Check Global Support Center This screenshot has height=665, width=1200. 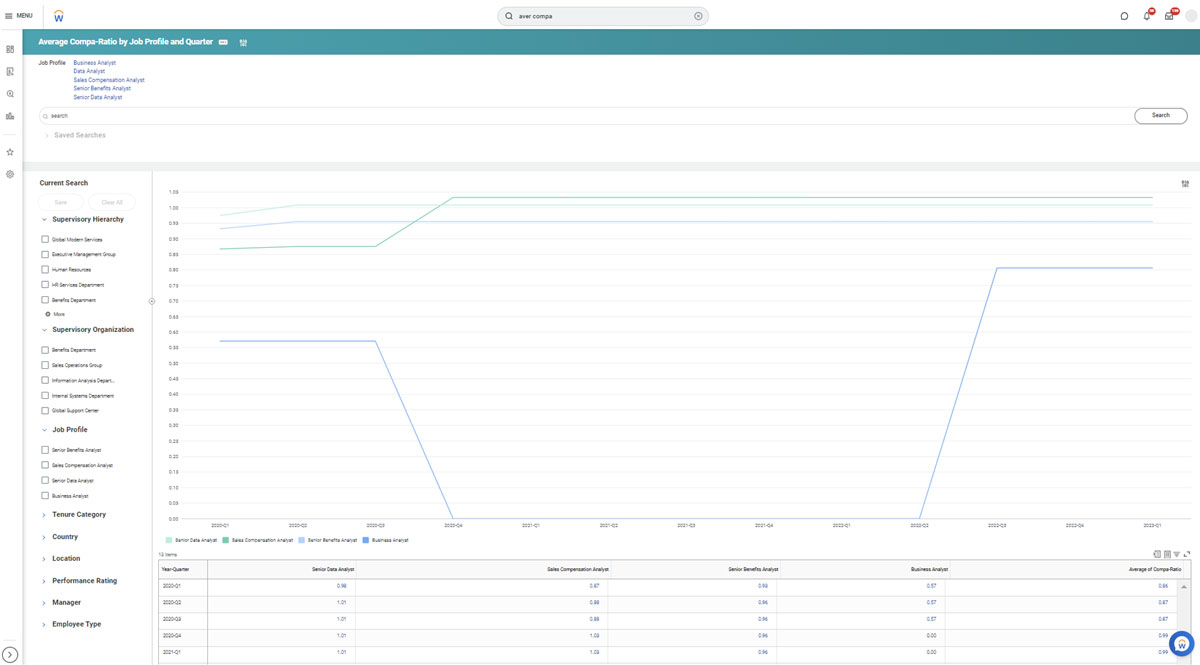[x=45, y=411]
